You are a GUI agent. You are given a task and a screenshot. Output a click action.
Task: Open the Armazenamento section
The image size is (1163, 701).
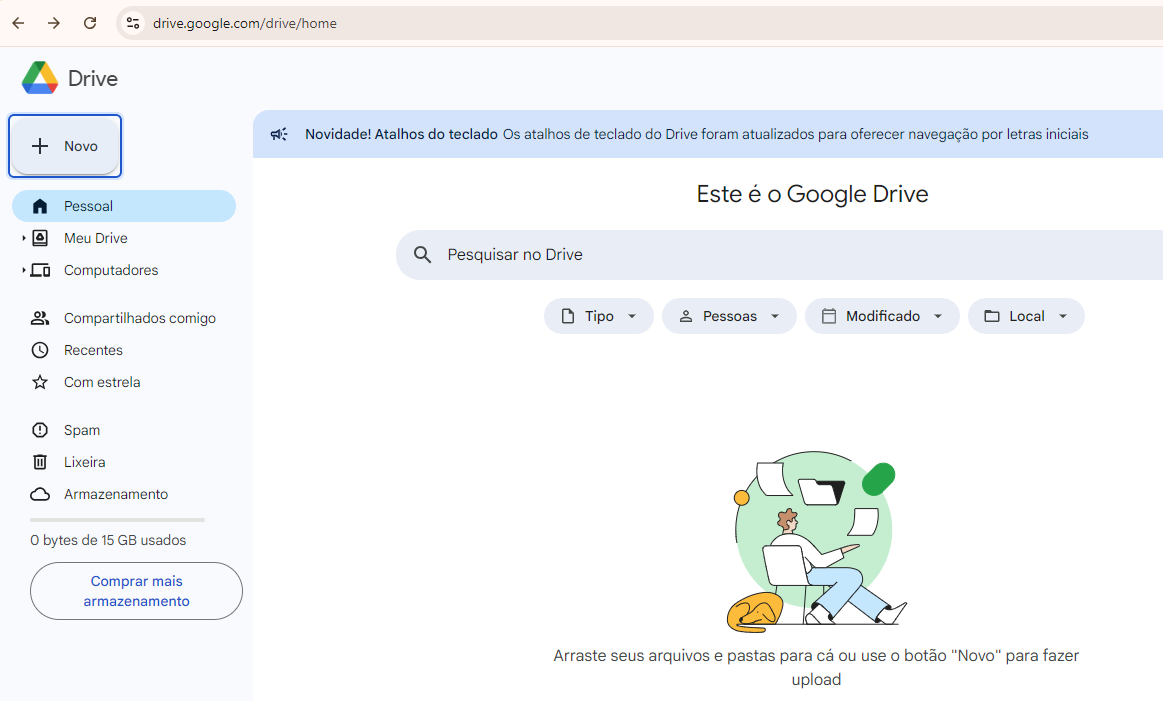(x=116, y=494)
